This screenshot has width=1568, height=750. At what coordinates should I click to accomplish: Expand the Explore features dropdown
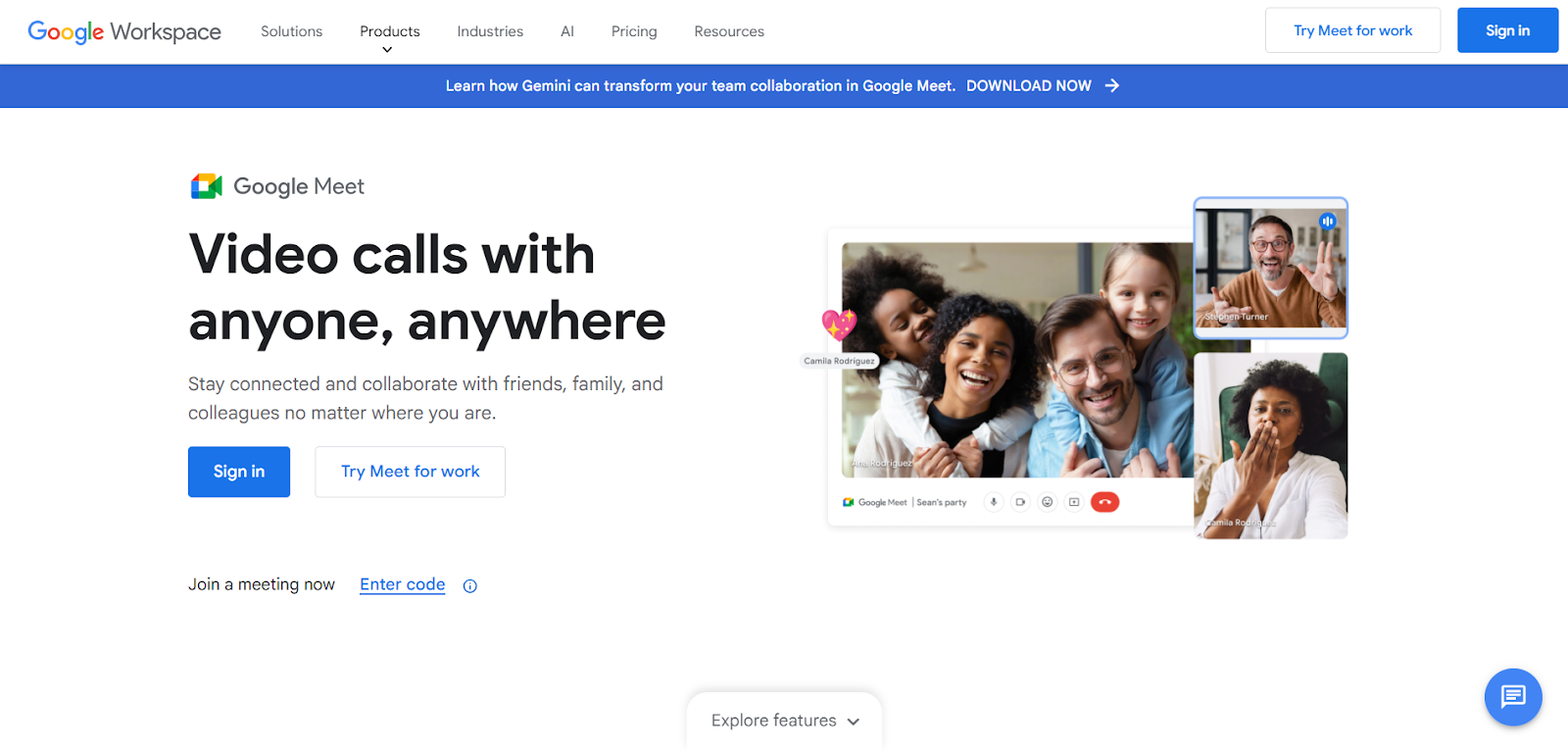(x=785, y=721)
